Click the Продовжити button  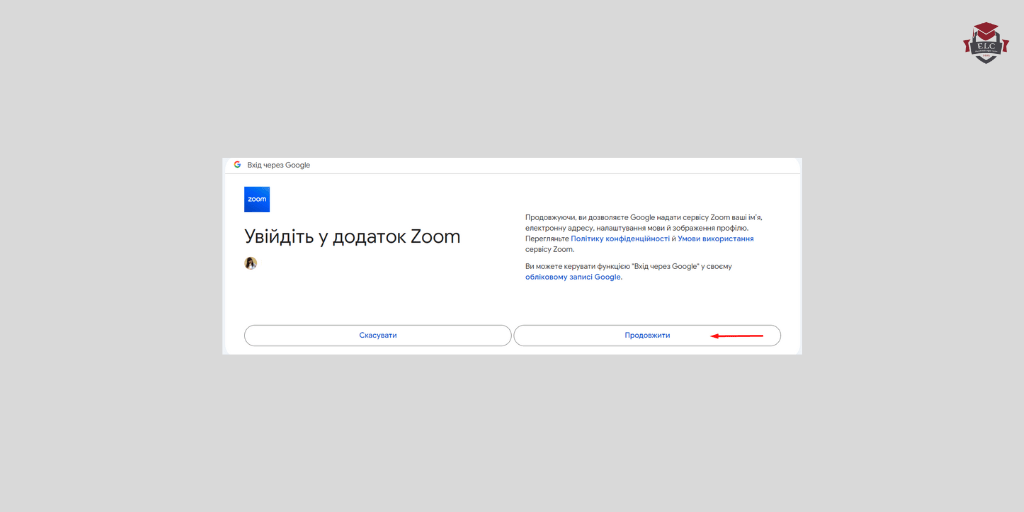click(647, 336)
